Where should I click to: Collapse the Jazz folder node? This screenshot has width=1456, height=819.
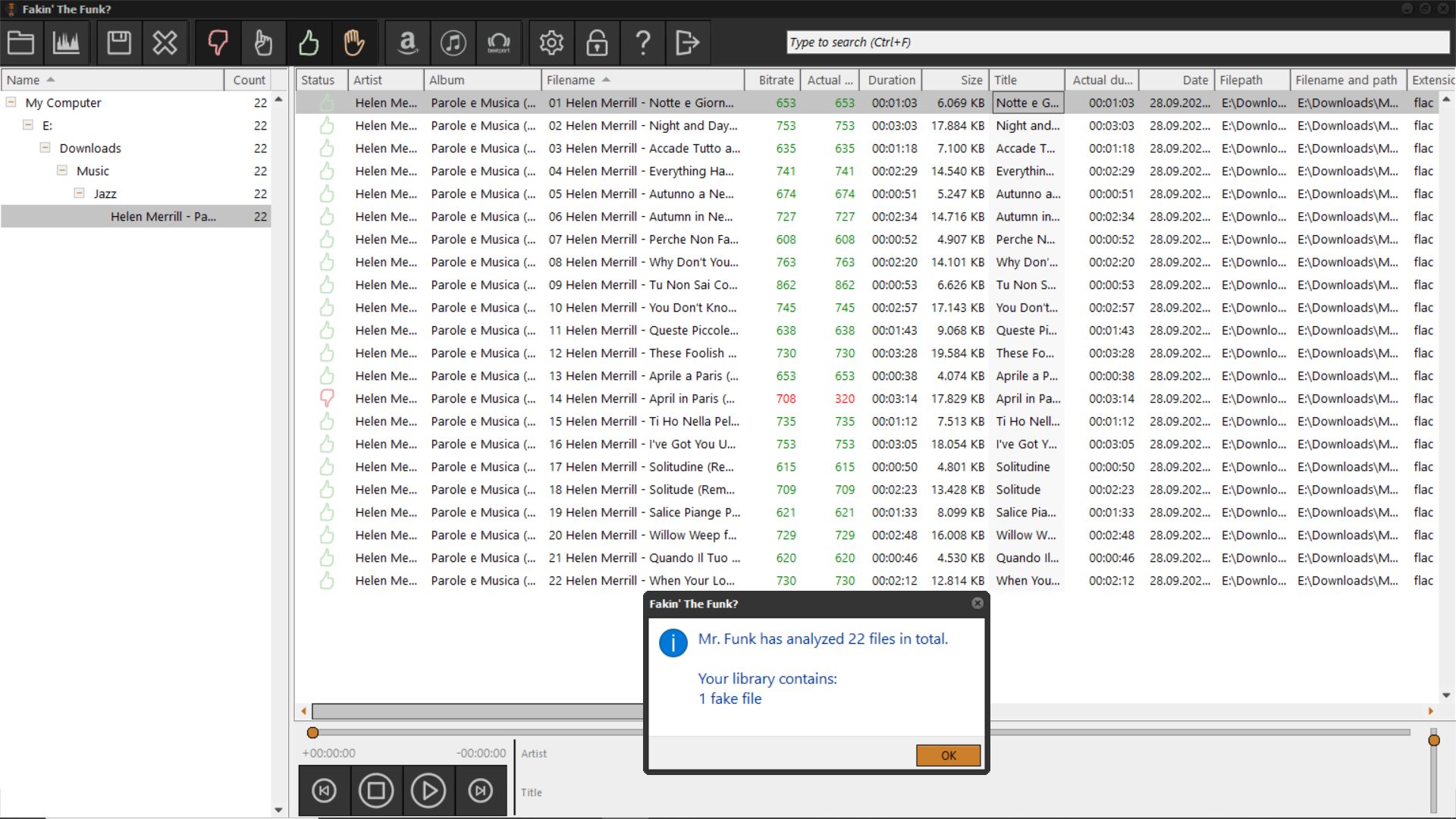tap(79, 193)
